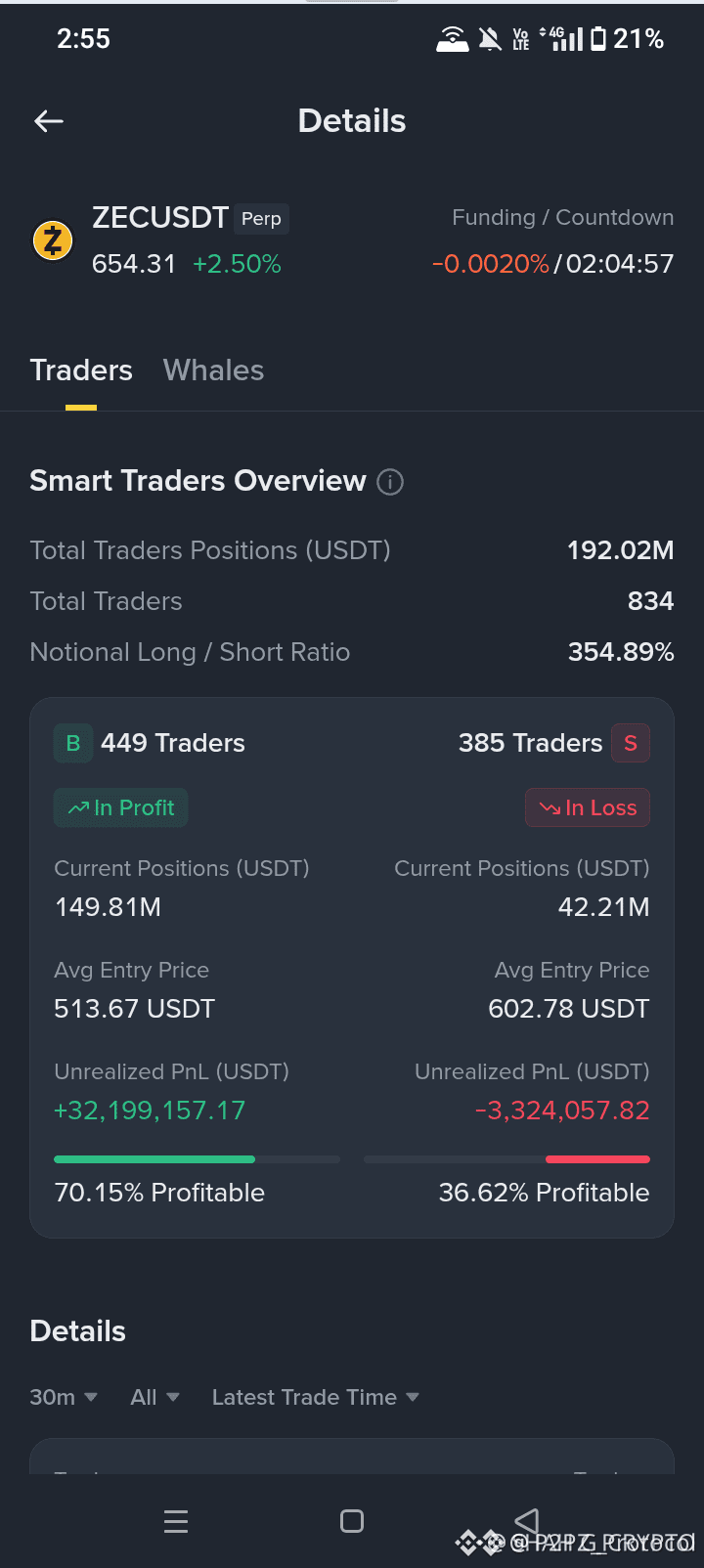
Task: Expand the All filter dropdown
Action: 154,1397
